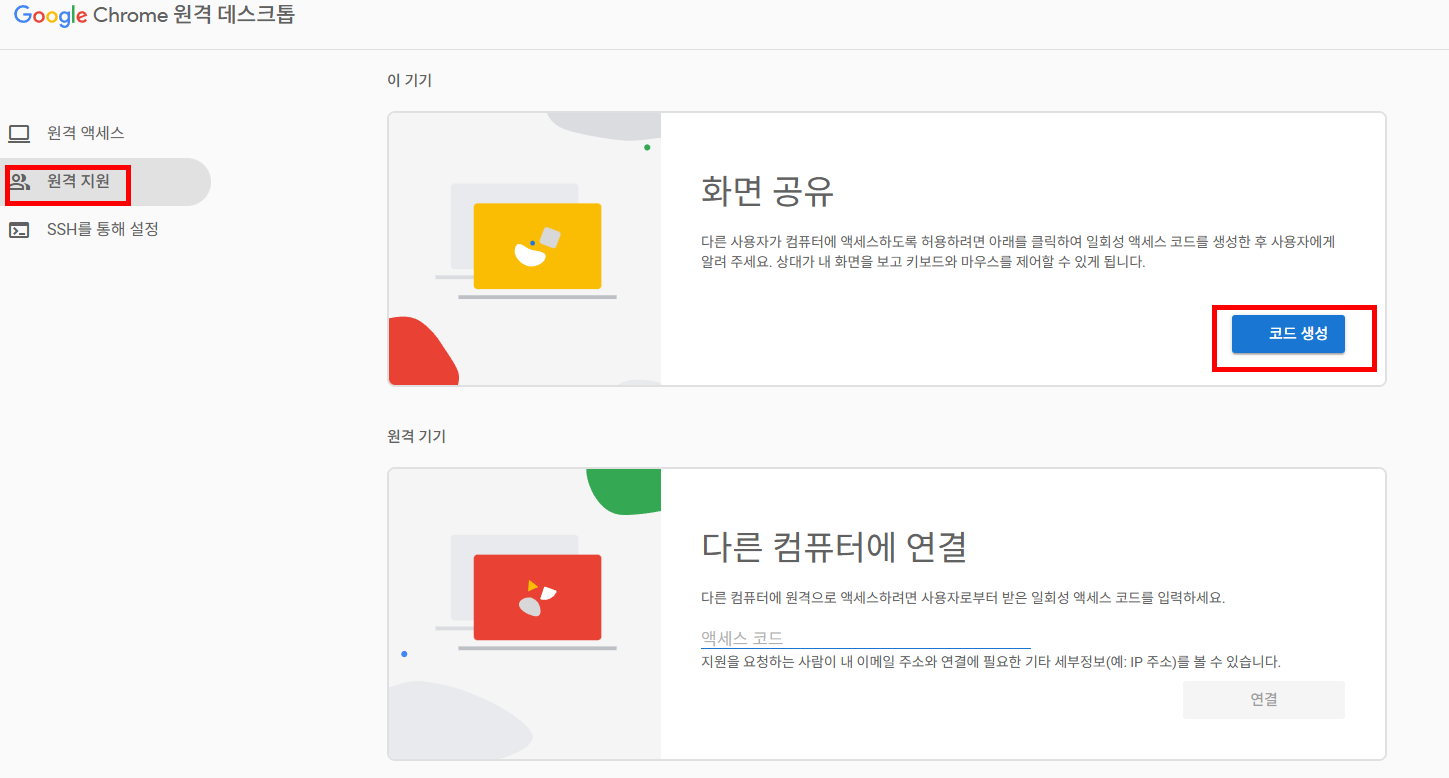The height and width of the screenshot is (778, 1449).
Task: Click the 코드 생성 button
Action: click(x=1288, y=334)
